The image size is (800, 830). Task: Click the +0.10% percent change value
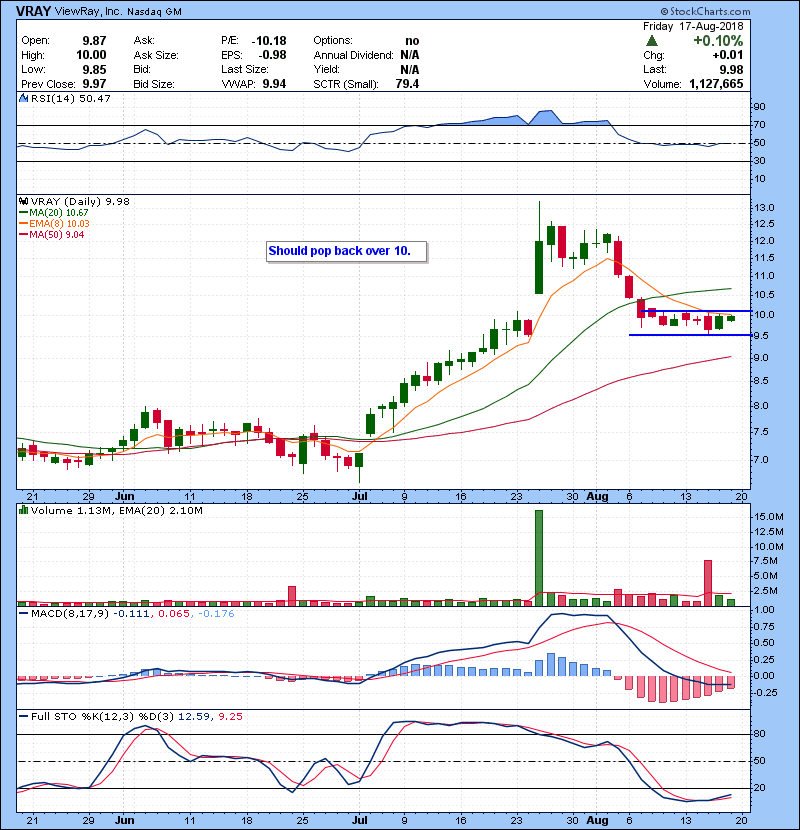(x=718, y=41)
